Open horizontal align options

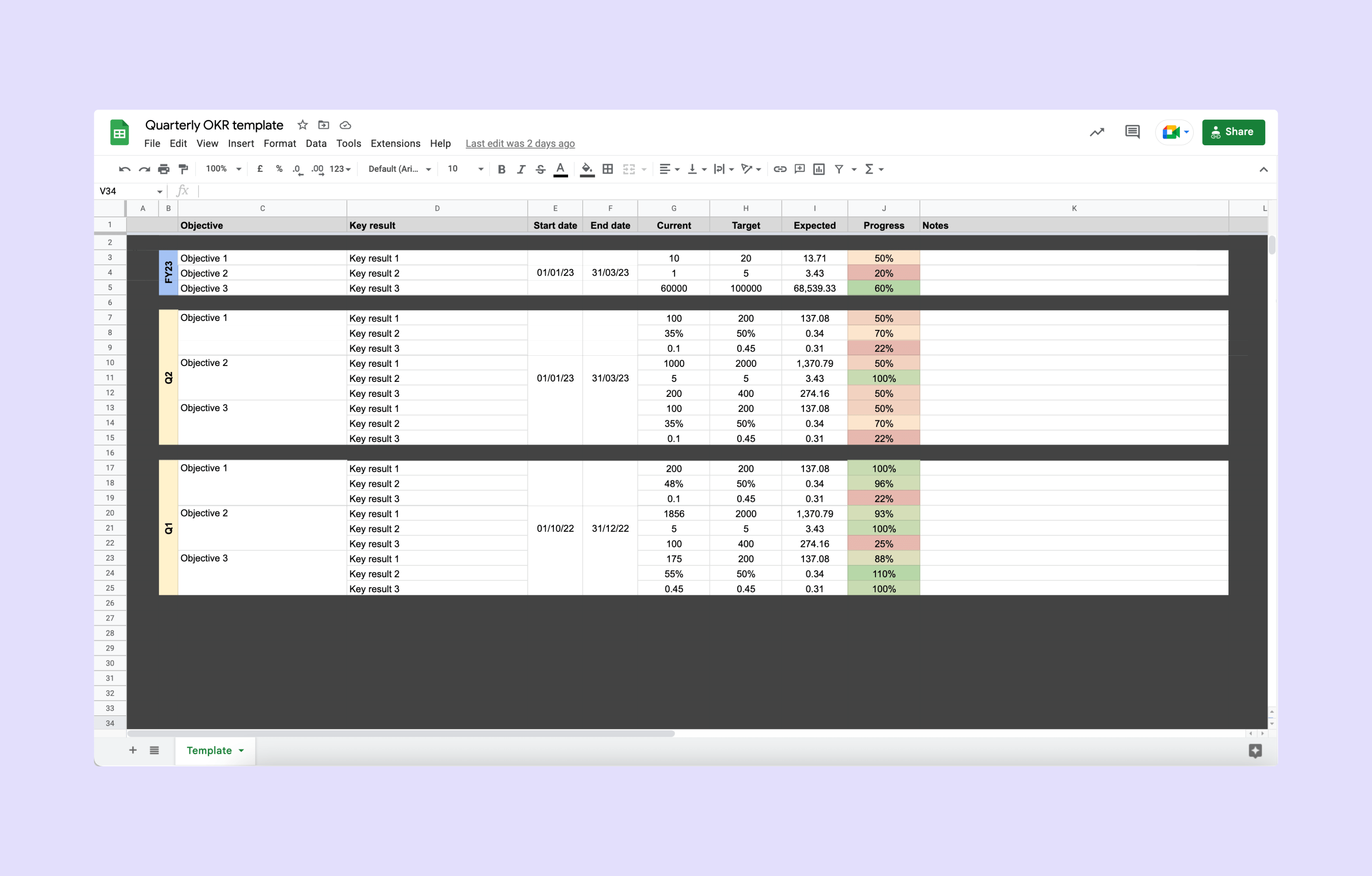[x=669, y=169]
